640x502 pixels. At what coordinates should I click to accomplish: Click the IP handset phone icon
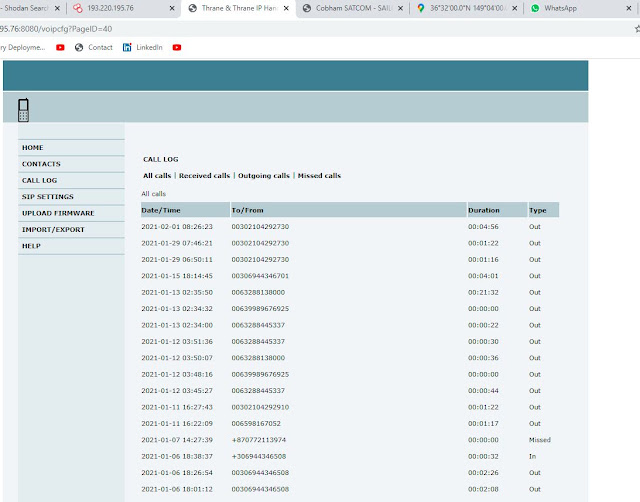[x=23, y=110]
